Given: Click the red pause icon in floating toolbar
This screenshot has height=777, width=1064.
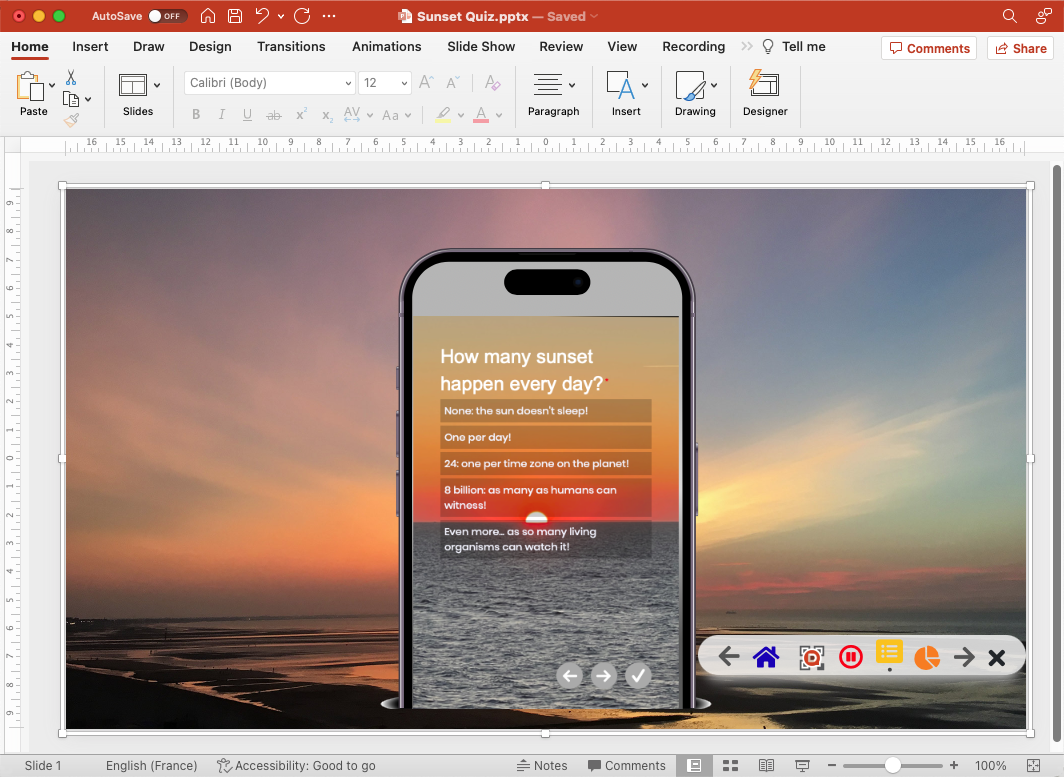Looking at the screenshot, I should pyautogui.click(x=850, y=657).
